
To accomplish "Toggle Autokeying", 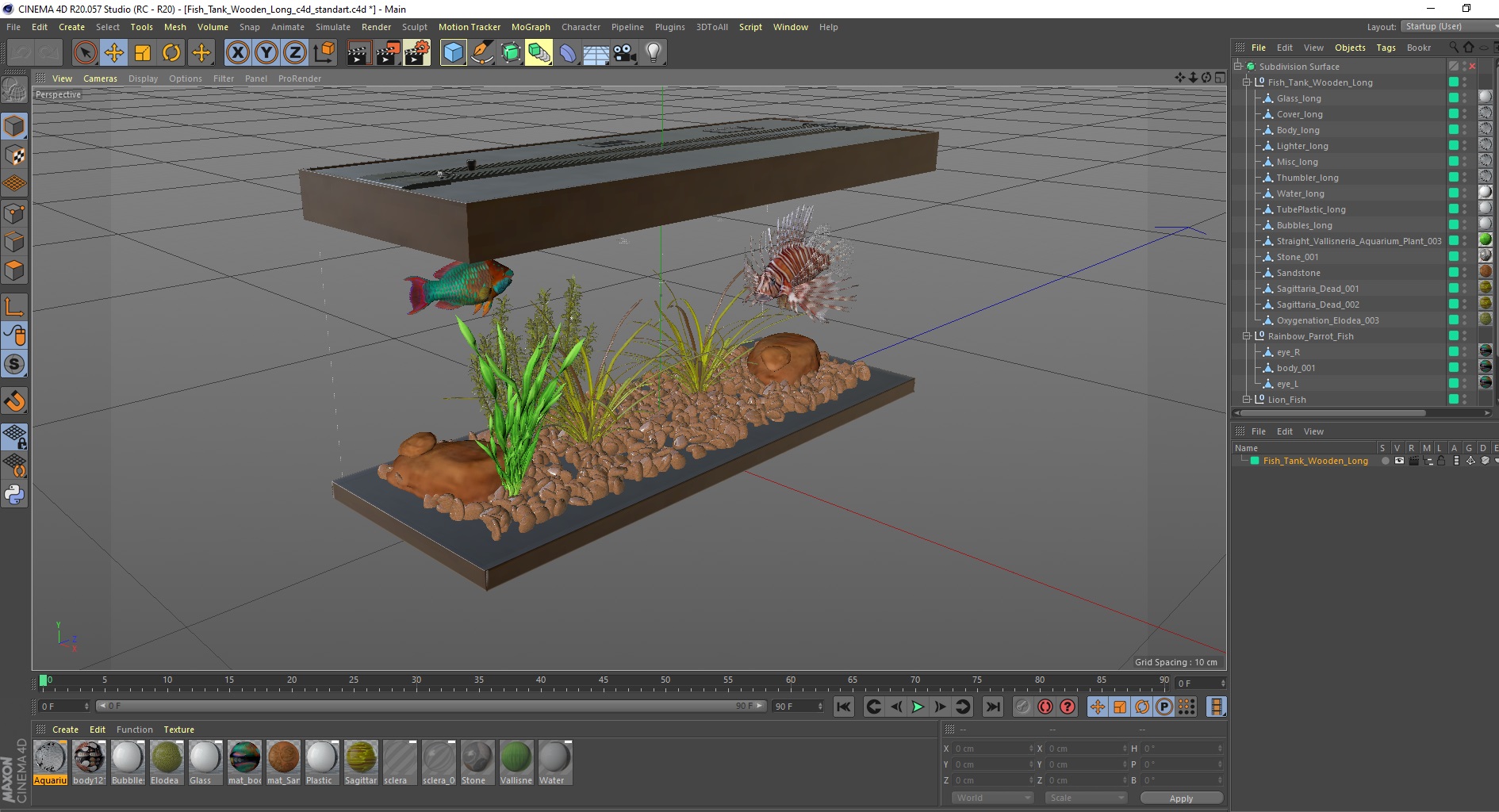I will pyautogui.click(x=1045, y=707).
